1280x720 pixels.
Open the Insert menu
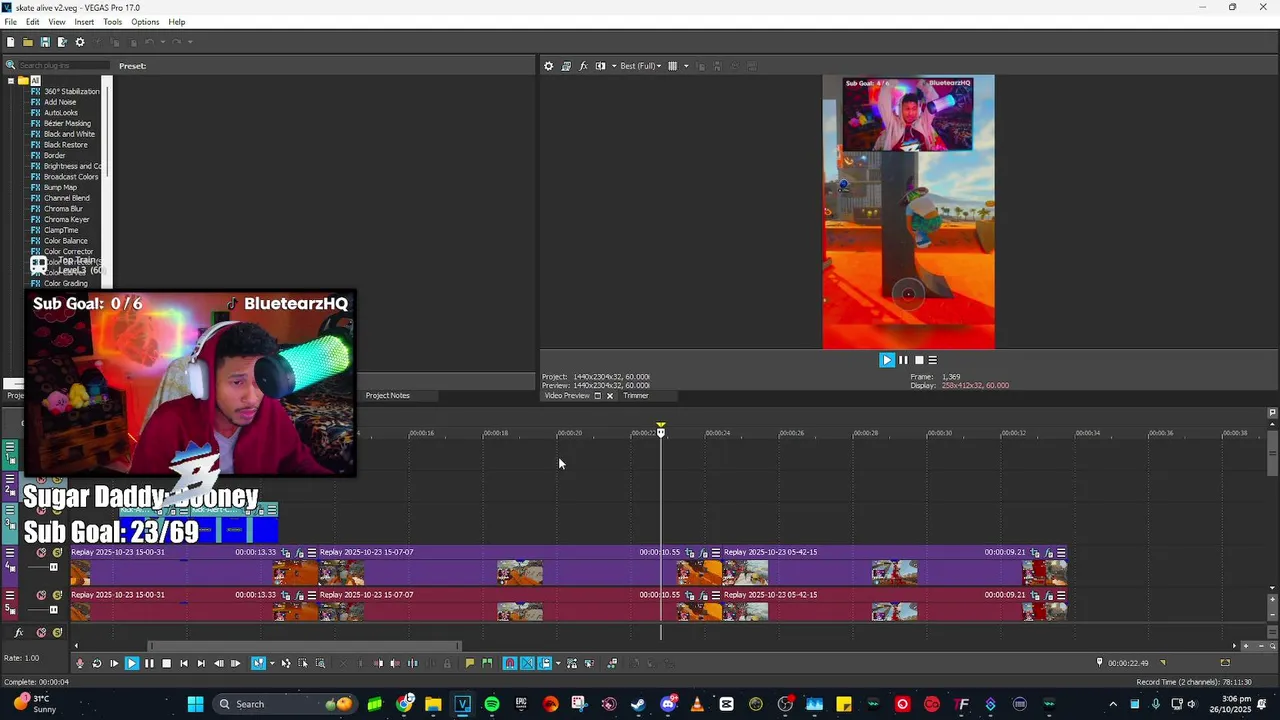click(x=84, y=22)
